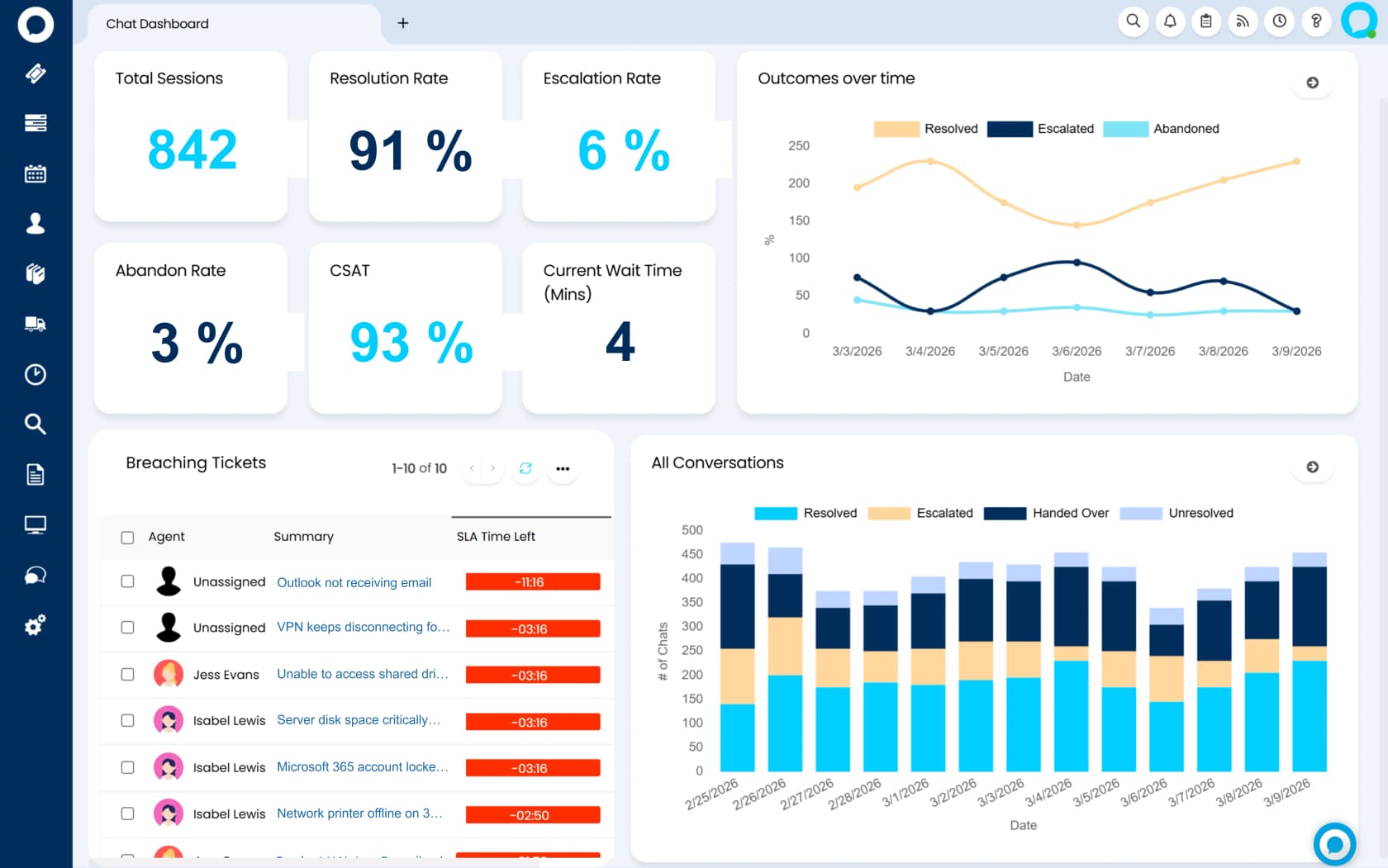Open the settings gears sidebar icon
The width and height of the screenshot is (1388, 868).
[36, 625]
